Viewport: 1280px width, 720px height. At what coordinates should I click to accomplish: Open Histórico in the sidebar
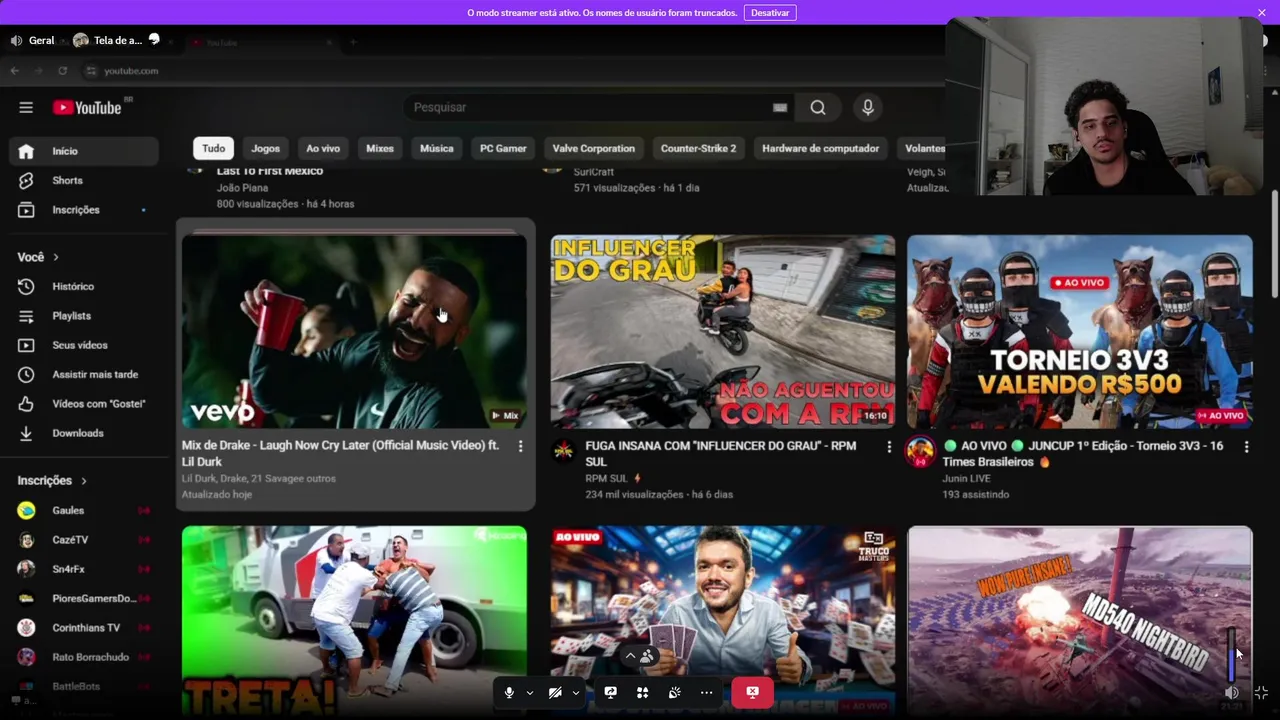[84, 286]
